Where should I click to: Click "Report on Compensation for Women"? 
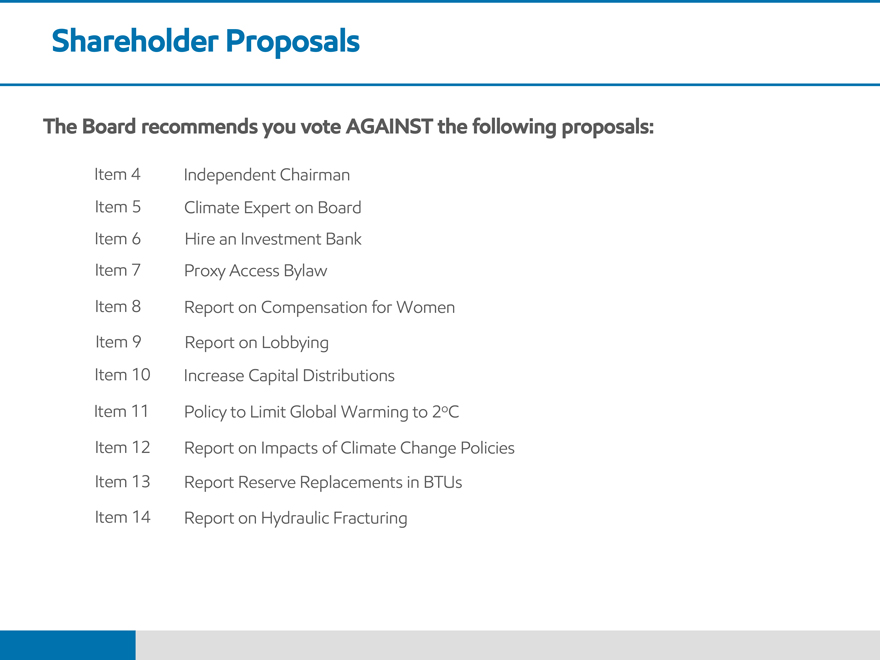[319, 307]
